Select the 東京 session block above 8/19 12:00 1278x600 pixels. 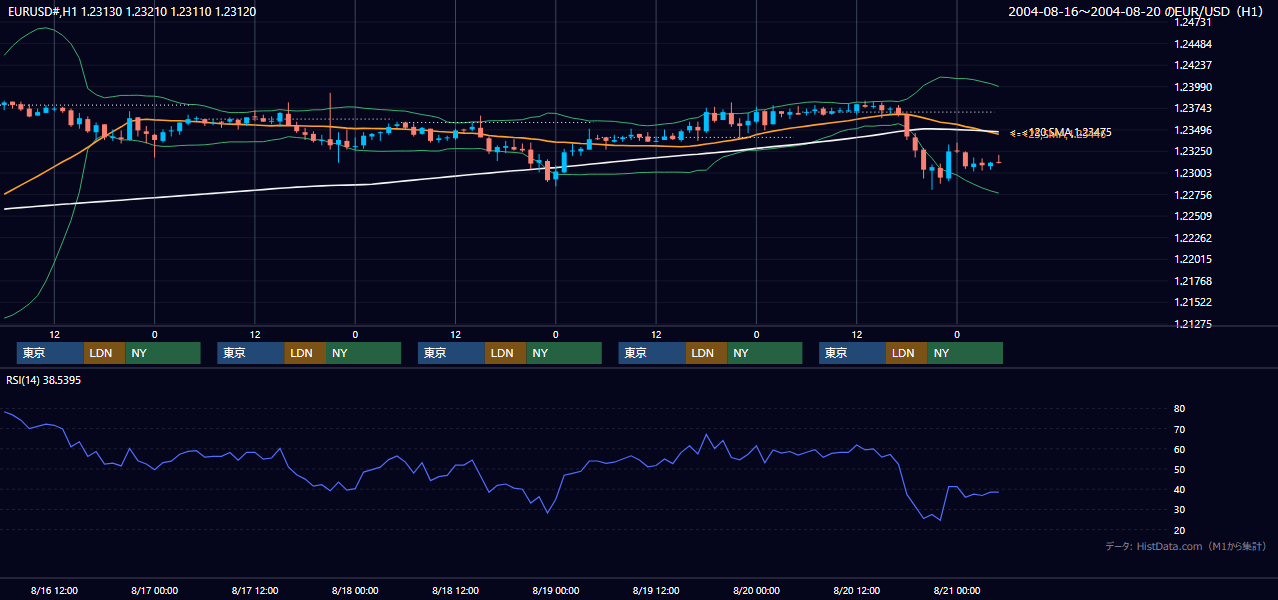(652, 353)
